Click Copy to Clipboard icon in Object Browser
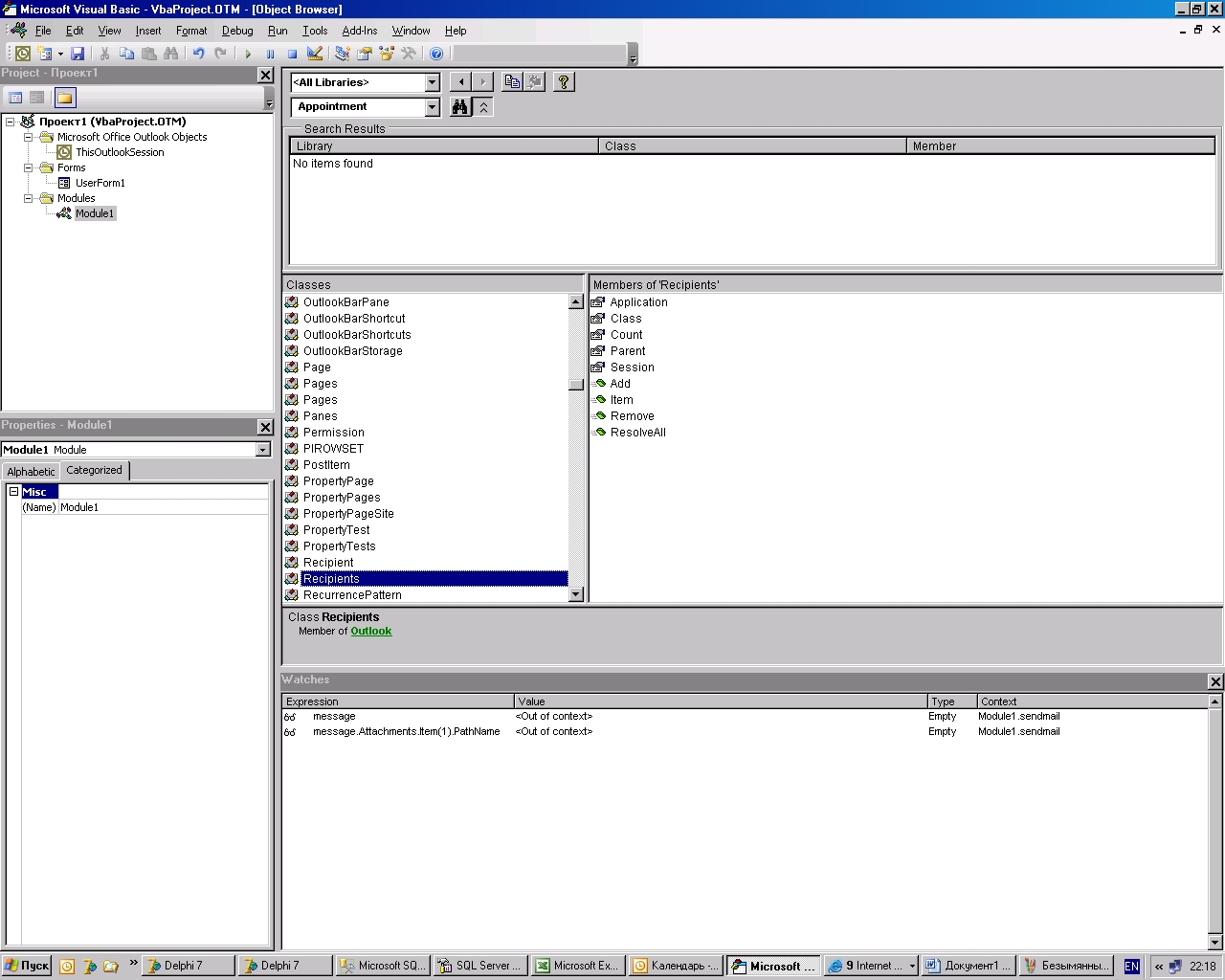 (512, 82)
